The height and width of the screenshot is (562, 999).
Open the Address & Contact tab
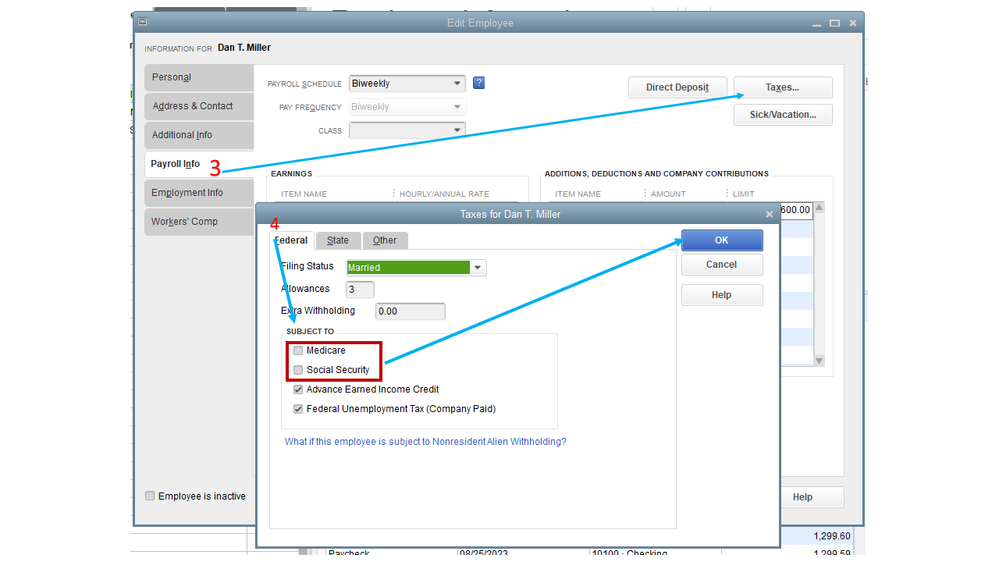pos(199,106)
